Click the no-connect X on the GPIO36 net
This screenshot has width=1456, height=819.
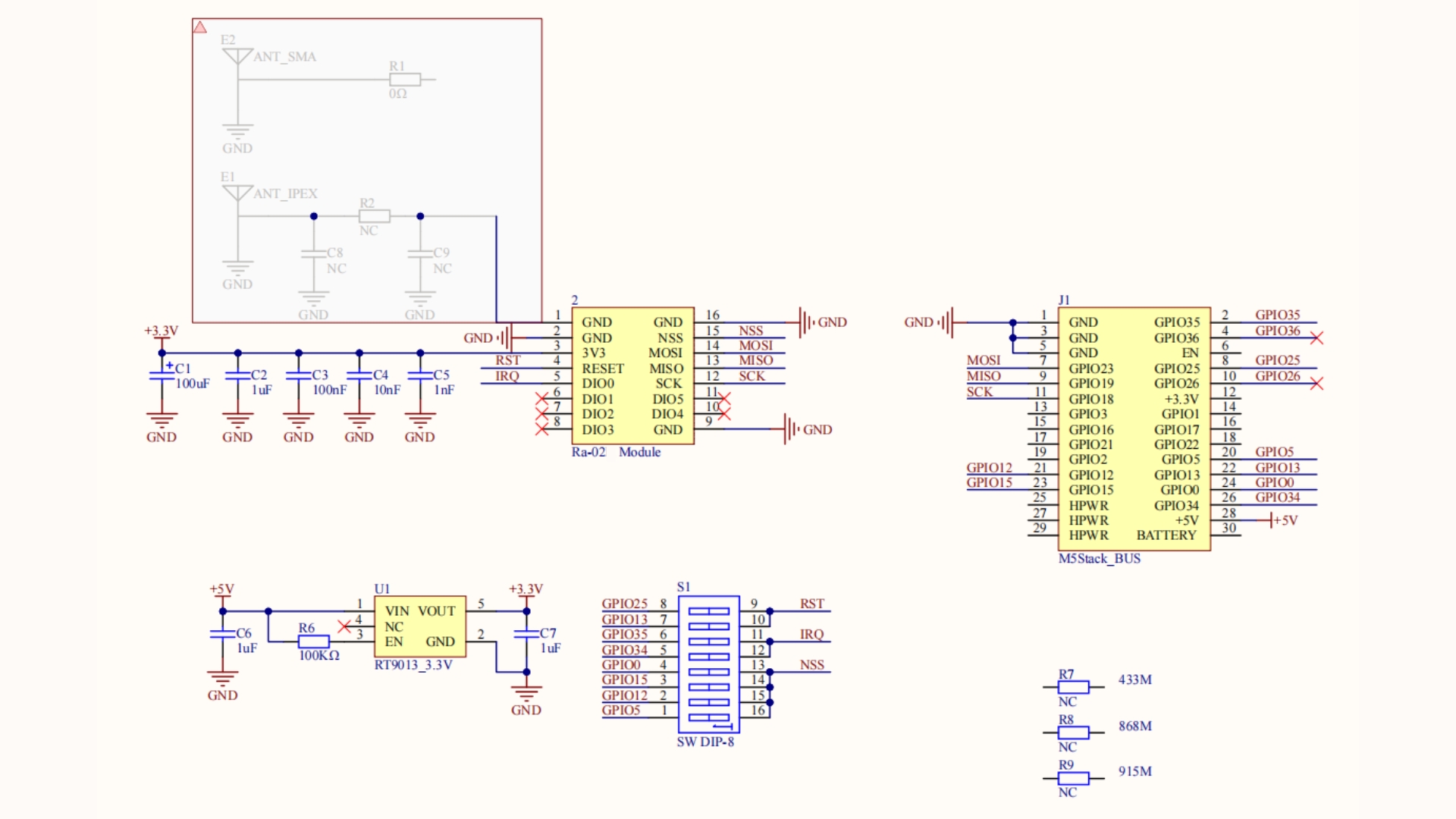click(1316, 338)
